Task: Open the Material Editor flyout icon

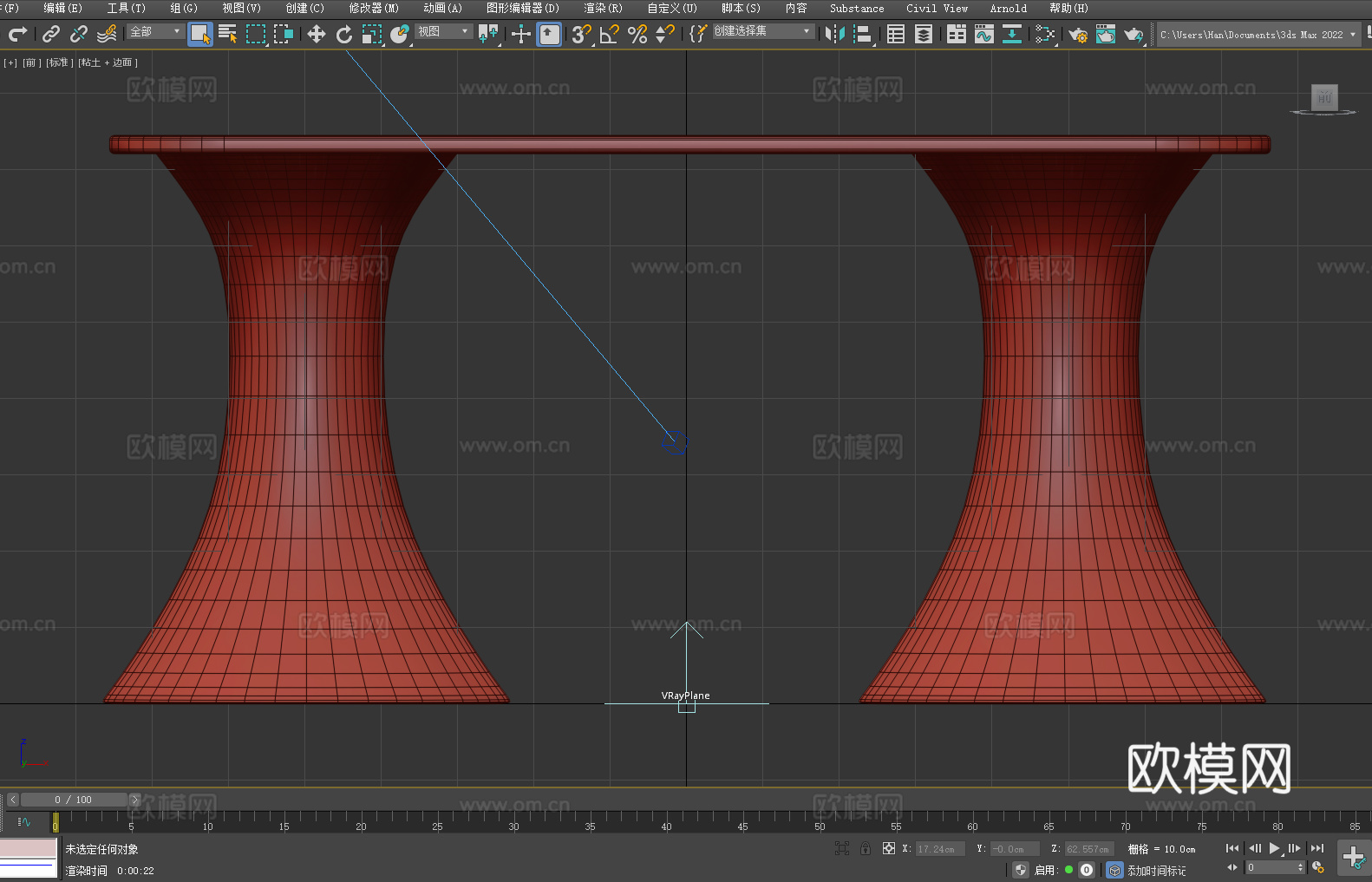Action: 1045,34
